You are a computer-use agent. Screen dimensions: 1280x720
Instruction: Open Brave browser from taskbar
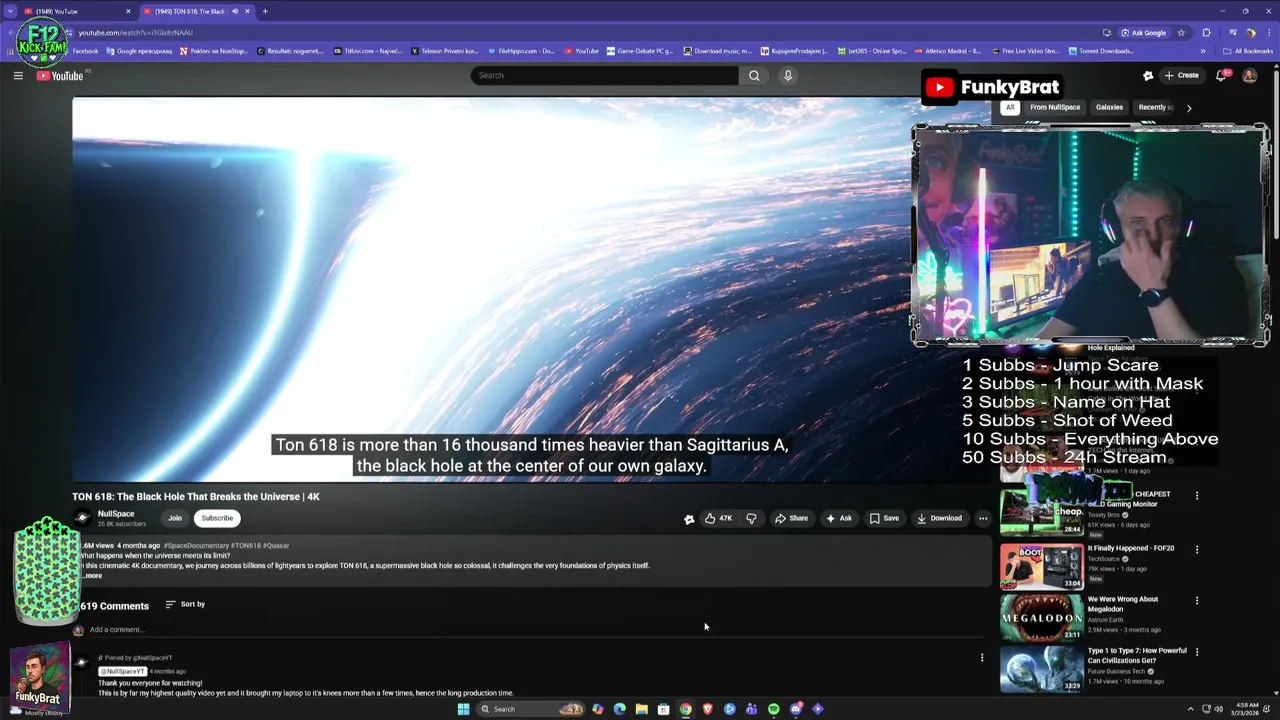(x=707, y=709)
